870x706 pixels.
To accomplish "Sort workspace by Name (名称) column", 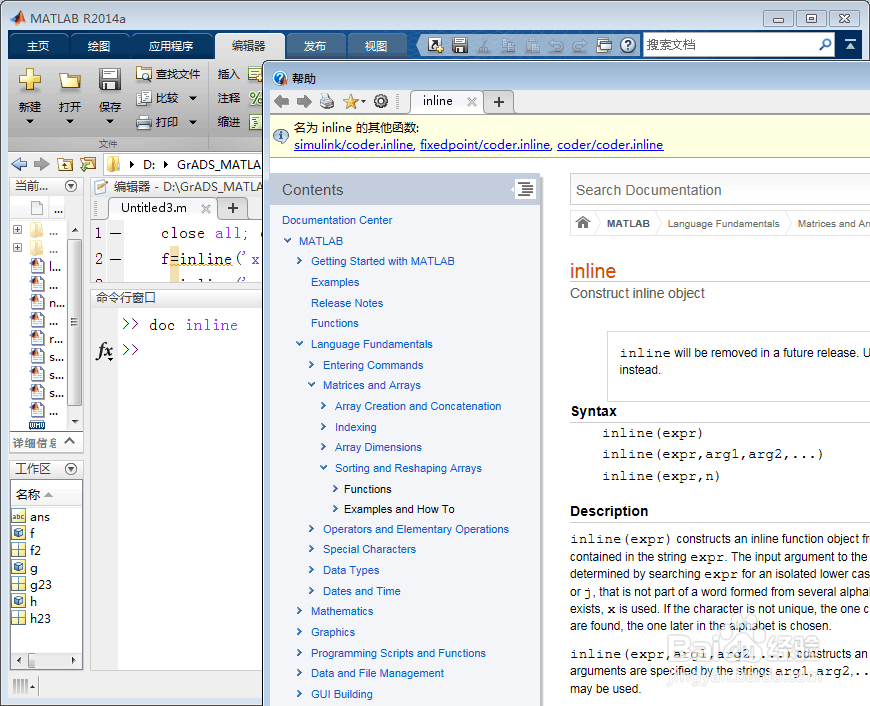I will 33,494.
